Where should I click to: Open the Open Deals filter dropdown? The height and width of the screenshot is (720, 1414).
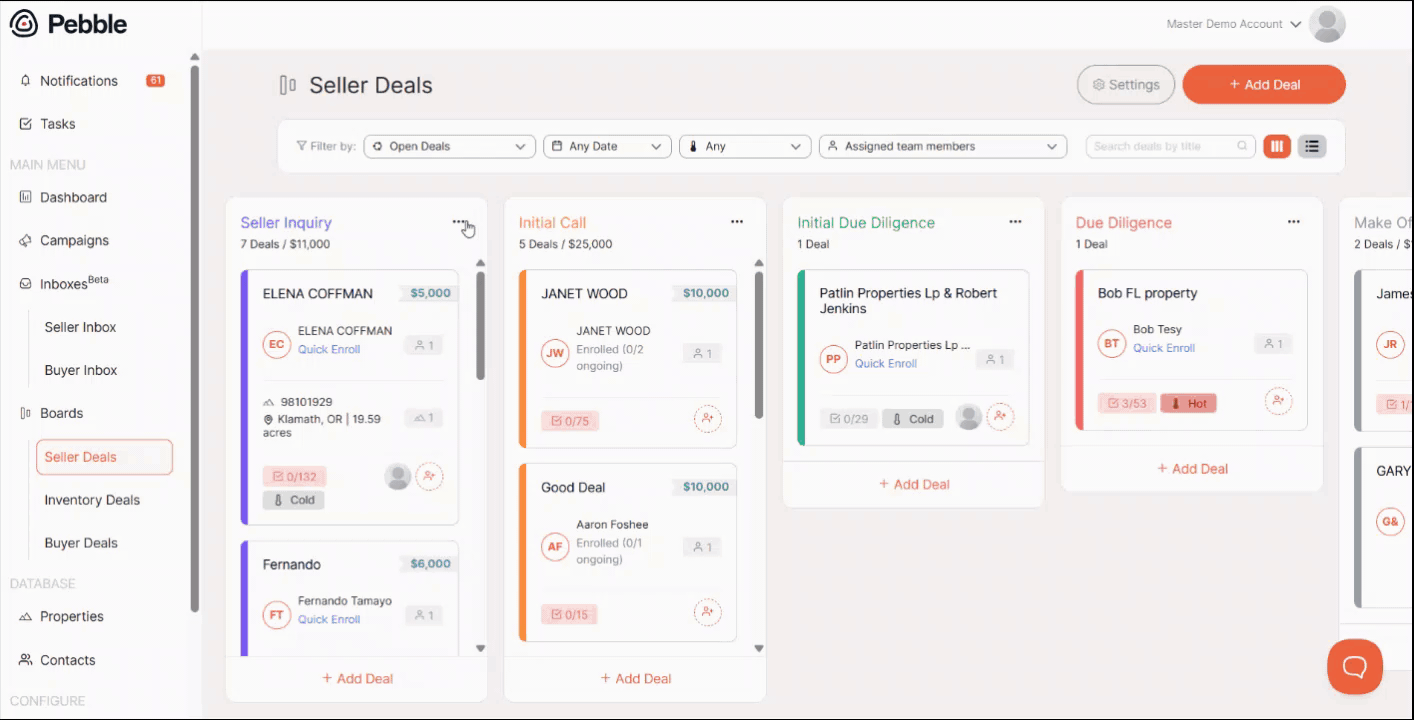pos(450,146)
